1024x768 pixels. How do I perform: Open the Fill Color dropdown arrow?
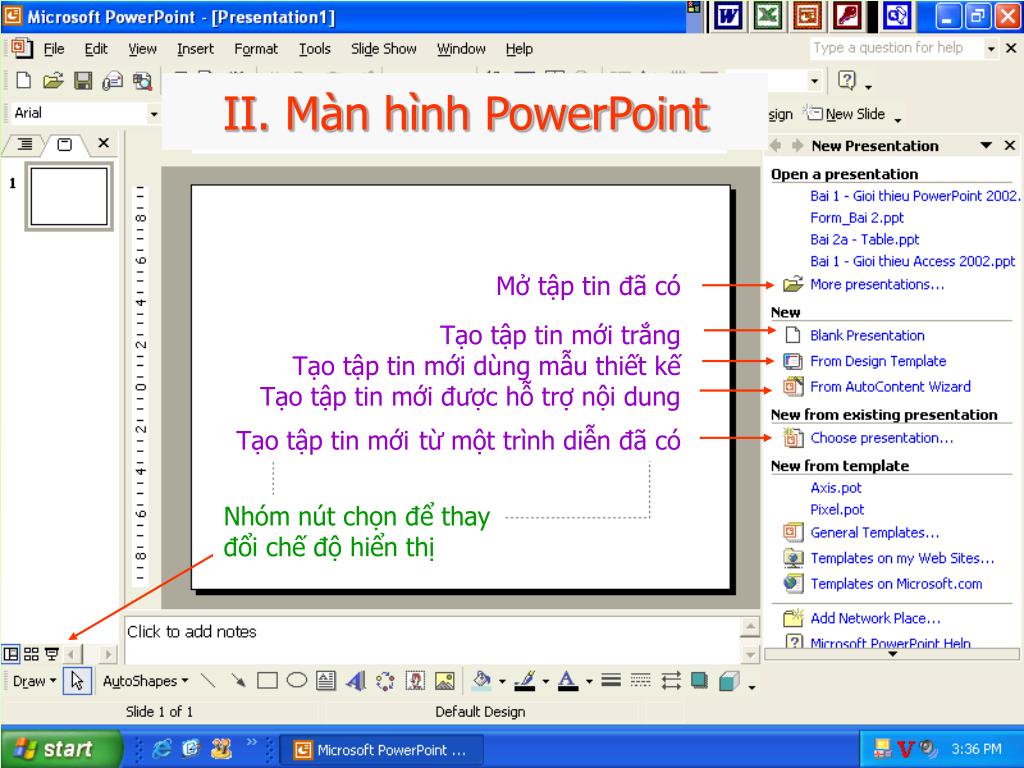[x=502, y=682]
